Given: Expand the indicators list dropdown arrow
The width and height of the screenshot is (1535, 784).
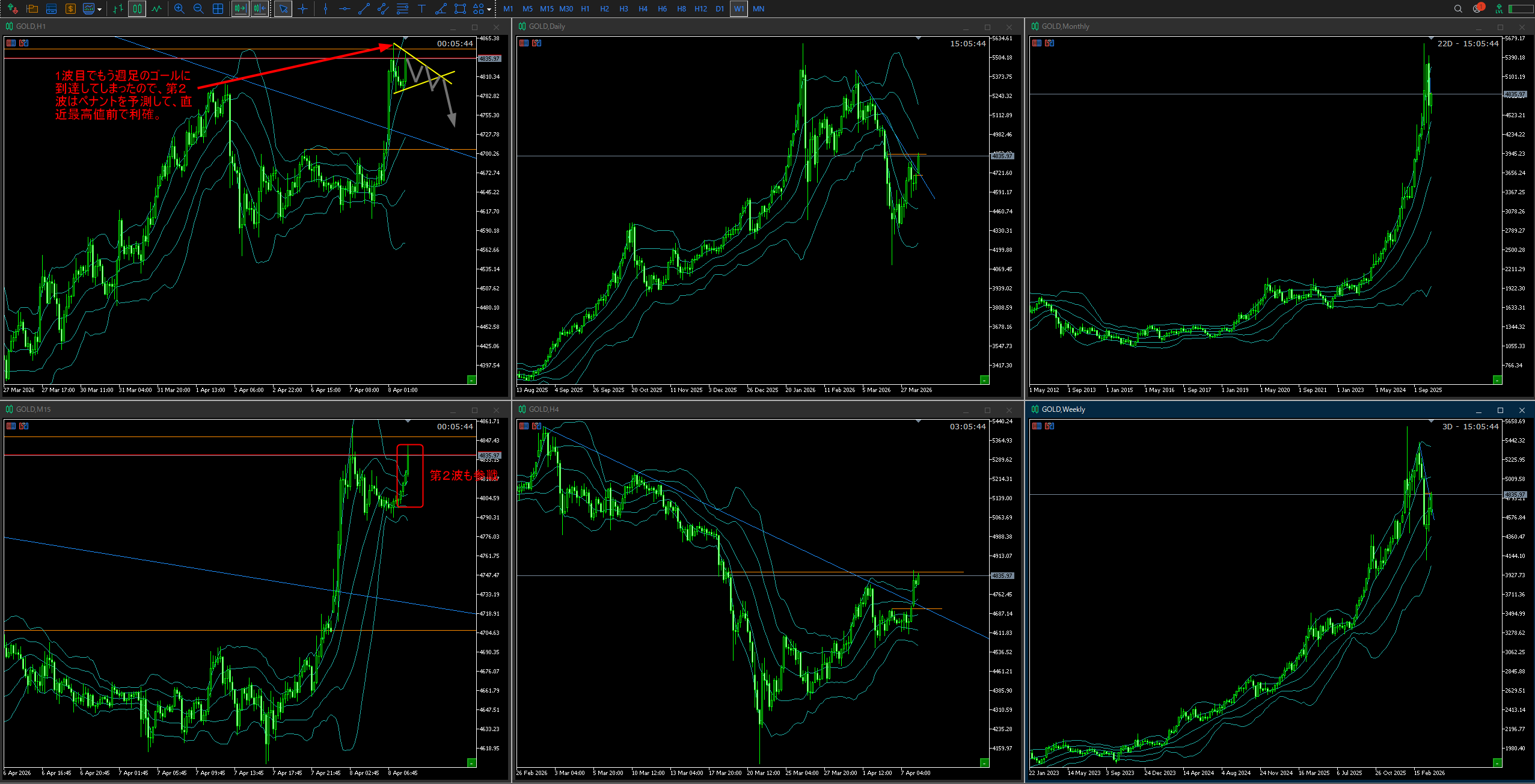Looking at the screenshot, I should (100, 10).
